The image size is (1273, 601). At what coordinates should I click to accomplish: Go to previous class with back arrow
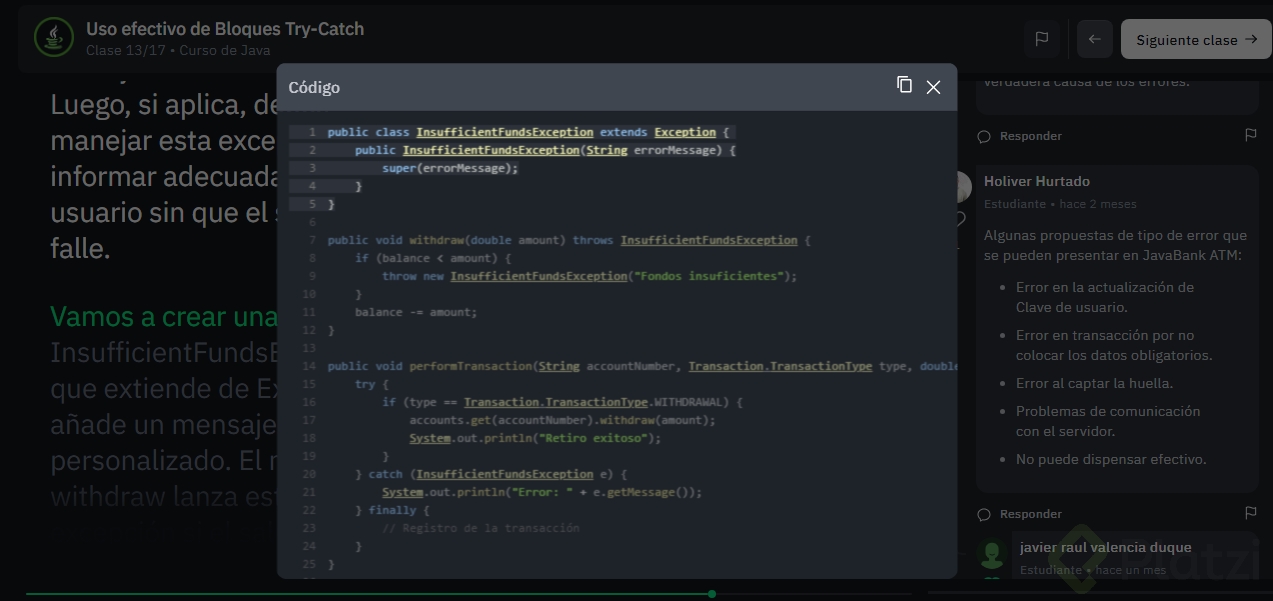[1095, 39]
